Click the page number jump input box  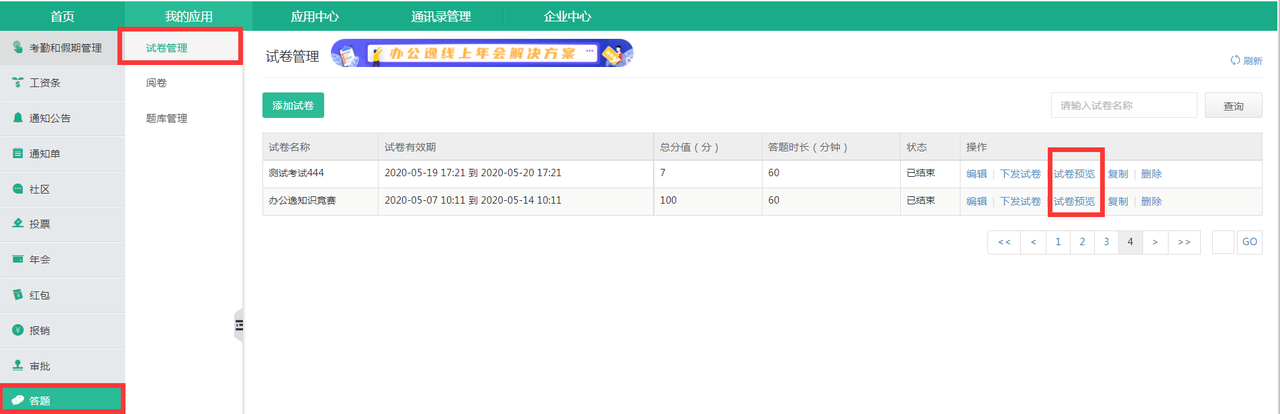(1223, 242)
